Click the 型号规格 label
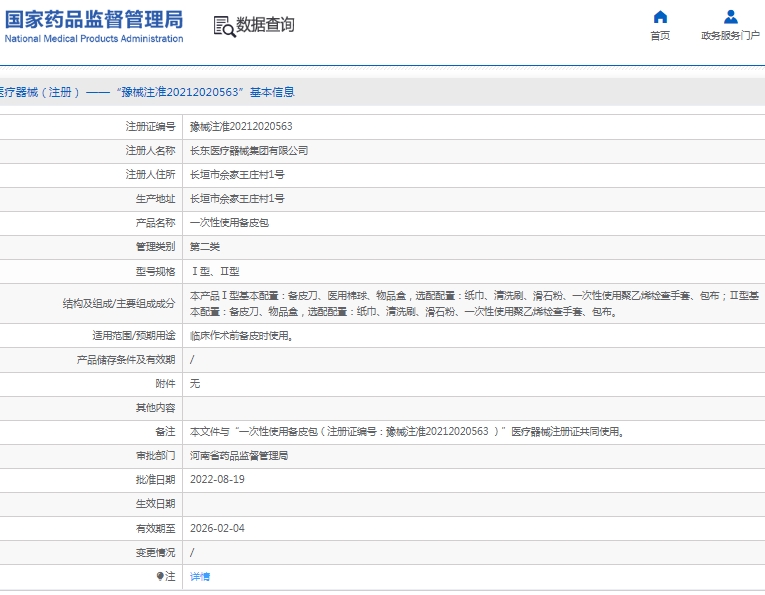The height and width of the screenshot is (595, 765). pos(155,272)
